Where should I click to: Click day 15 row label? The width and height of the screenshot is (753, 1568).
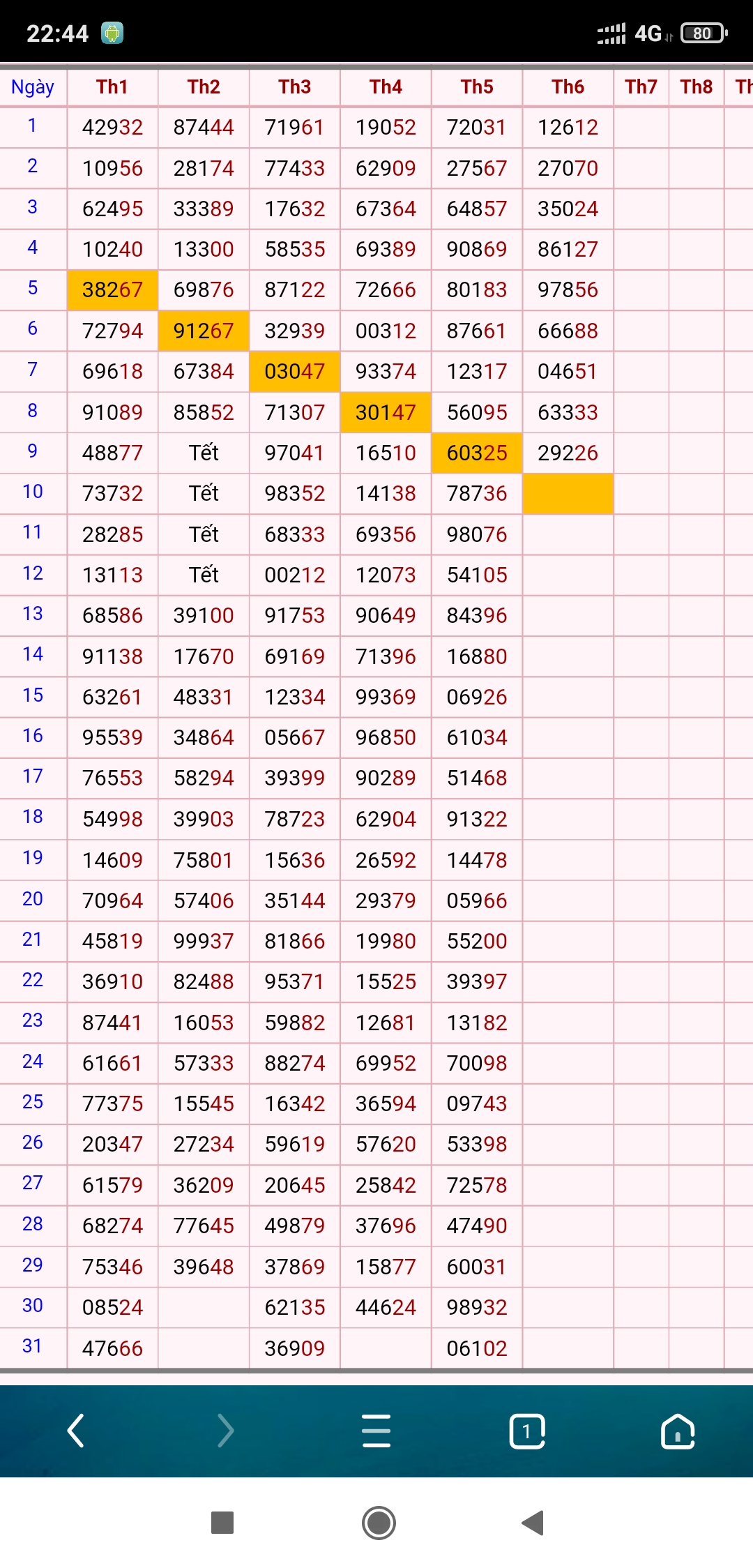33,695
